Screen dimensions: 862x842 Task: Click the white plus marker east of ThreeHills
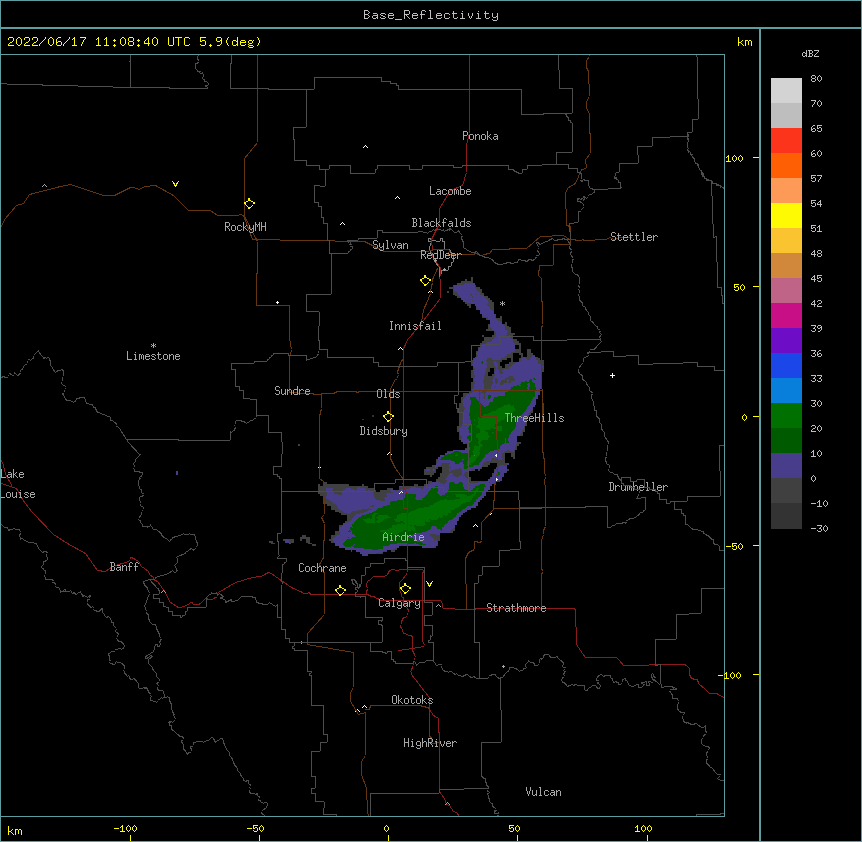[612, 375]
